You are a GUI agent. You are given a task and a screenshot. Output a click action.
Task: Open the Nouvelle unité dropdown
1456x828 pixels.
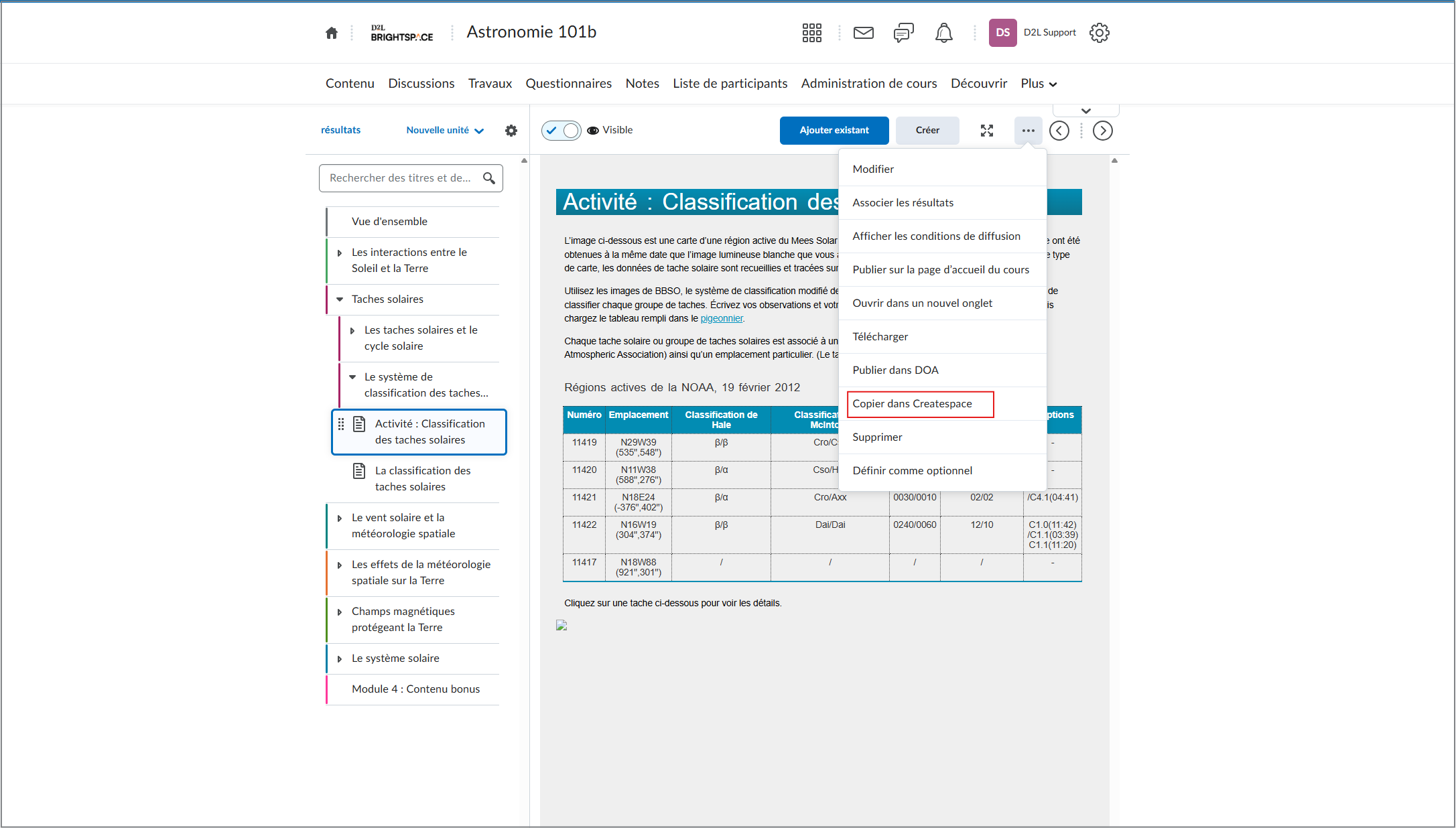[x=445, y=131]
